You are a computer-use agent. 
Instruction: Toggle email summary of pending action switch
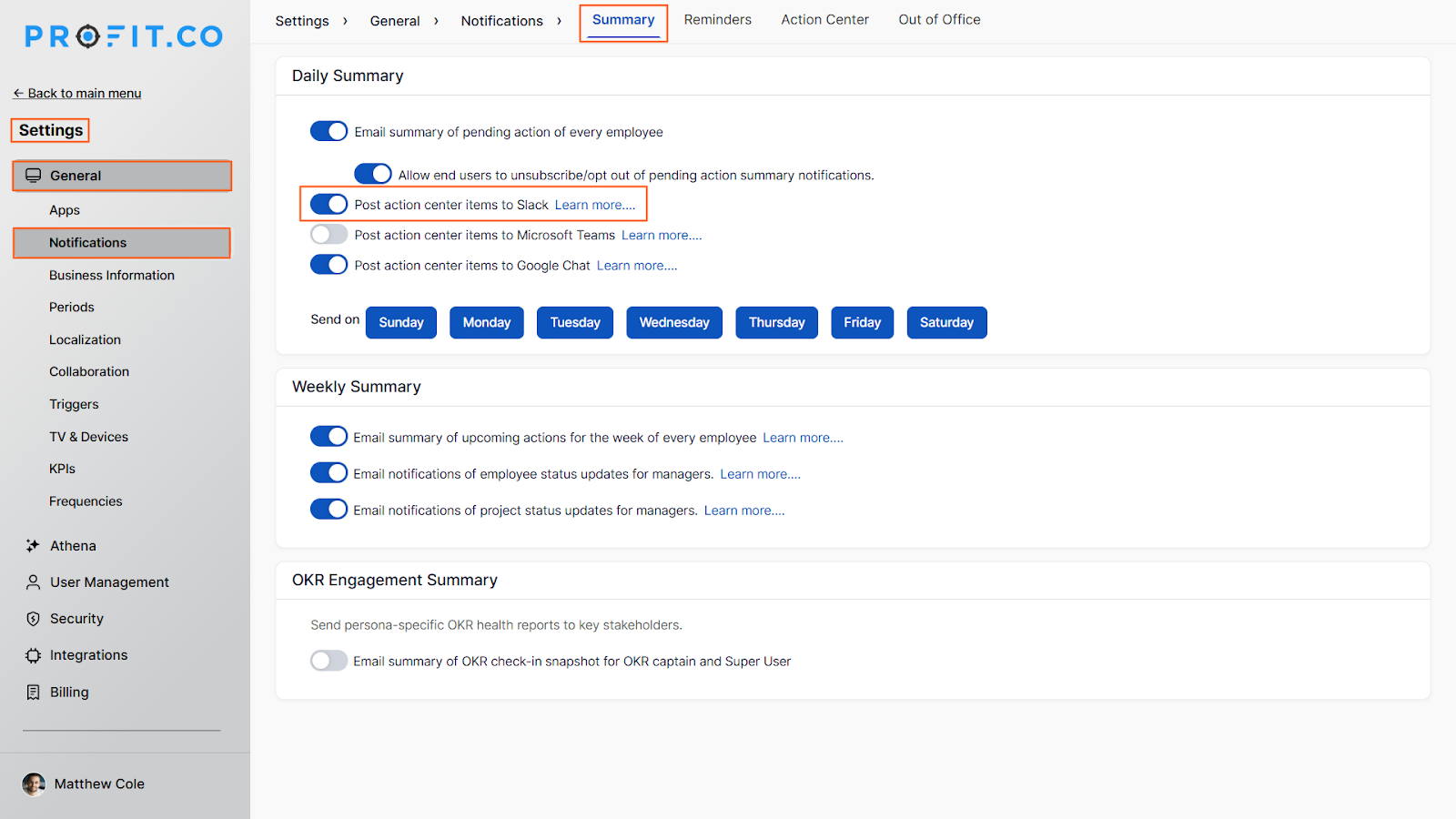point(329,131)
